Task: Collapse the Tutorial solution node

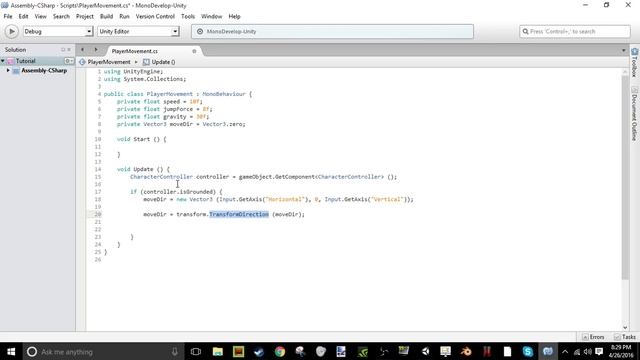Action: pyautogui.click(x=3, y=61)
